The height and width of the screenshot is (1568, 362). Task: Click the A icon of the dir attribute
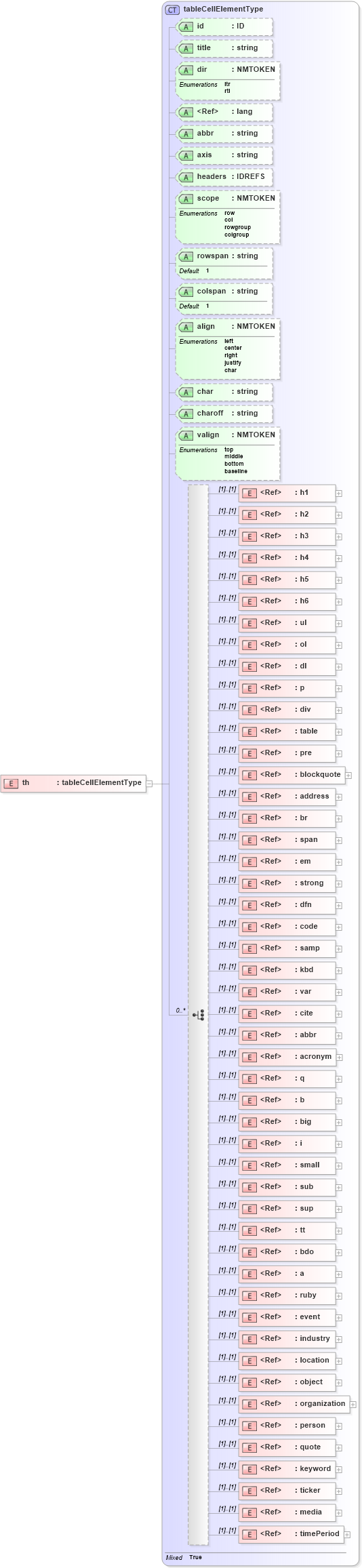pos(186,70)
